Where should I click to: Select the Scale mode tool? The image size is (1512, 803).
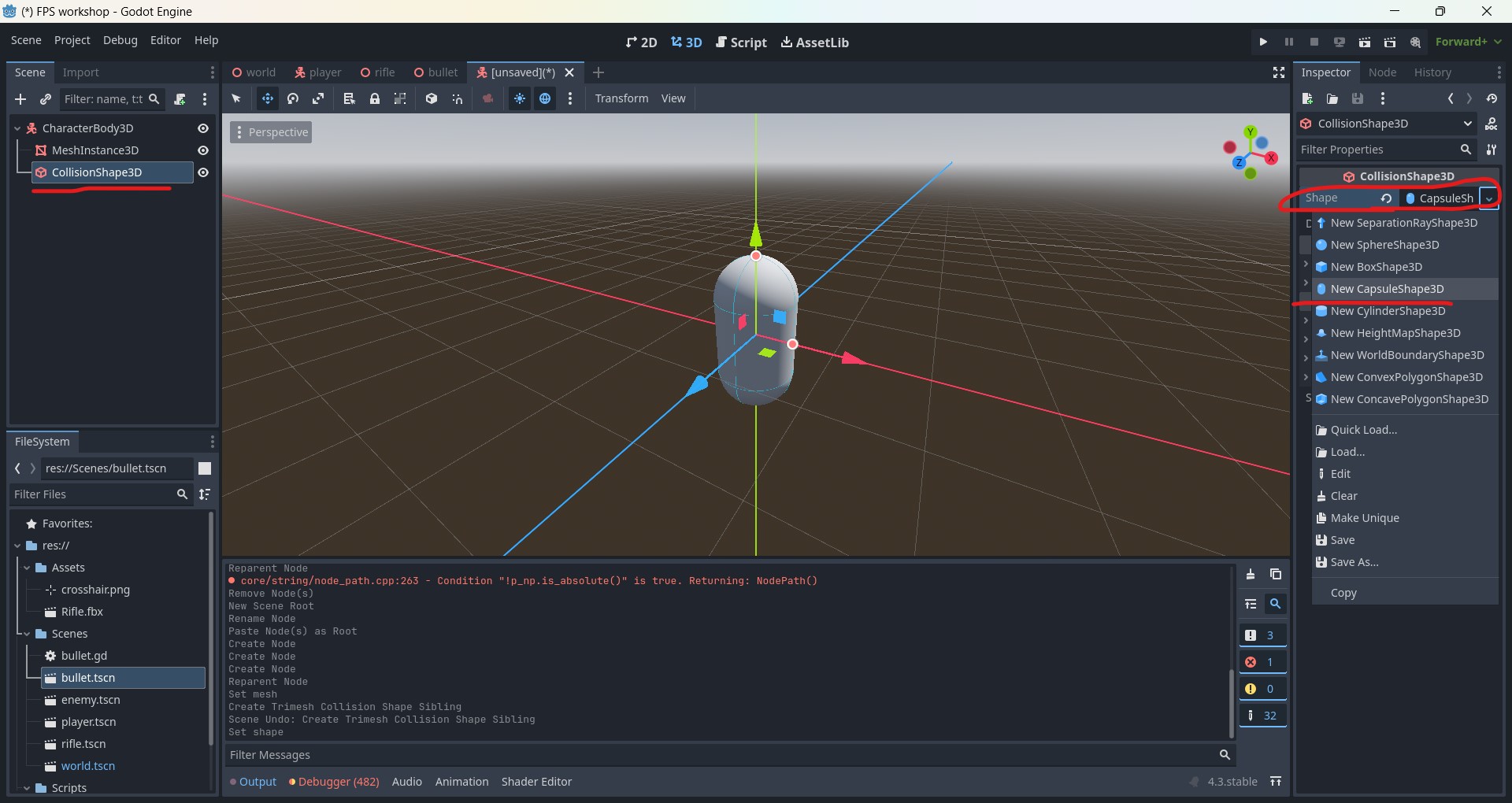coord(318,98)
